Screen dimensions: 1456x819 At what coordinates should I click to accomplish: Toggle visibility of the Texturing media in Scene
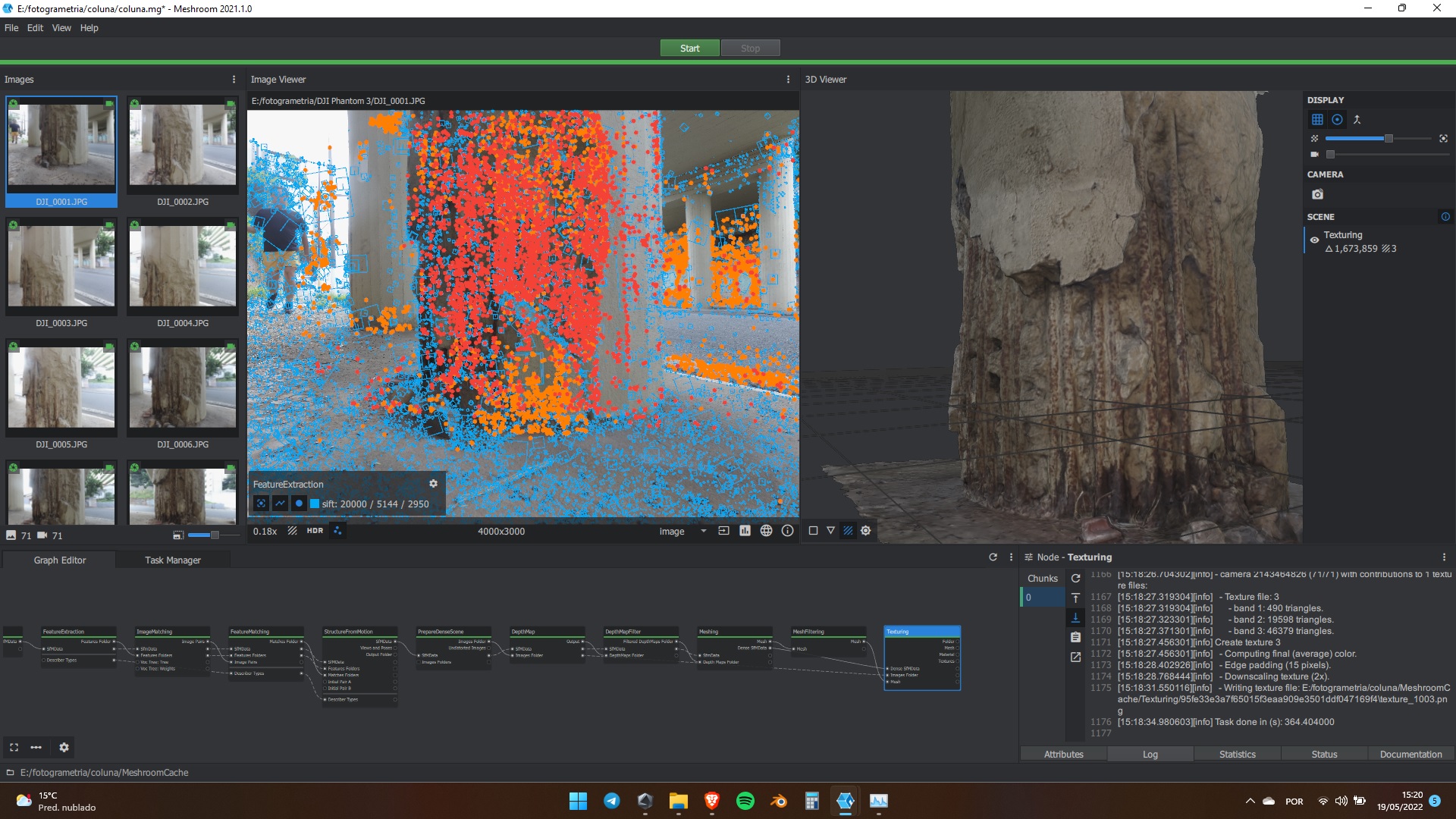[x=1314, y=240]
